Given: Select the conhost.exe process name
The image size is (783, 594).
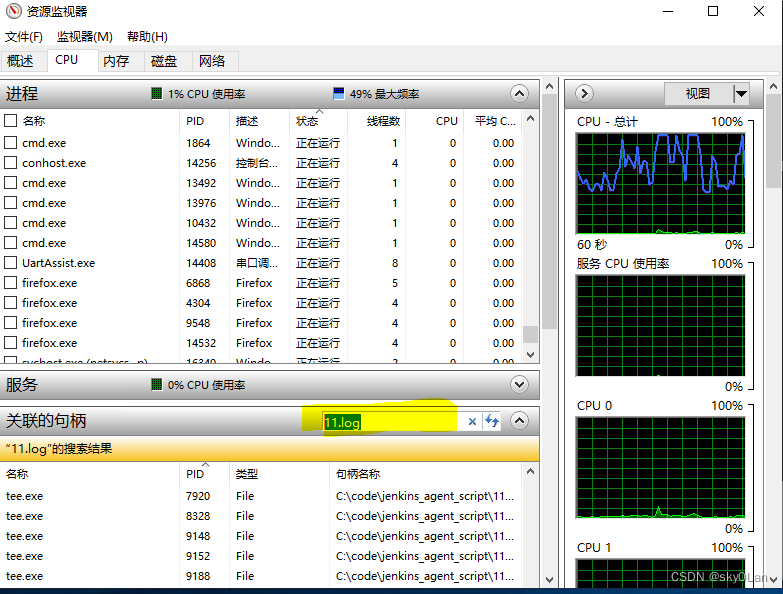Looking at the screenshot, I should click(x=54, y=163).
